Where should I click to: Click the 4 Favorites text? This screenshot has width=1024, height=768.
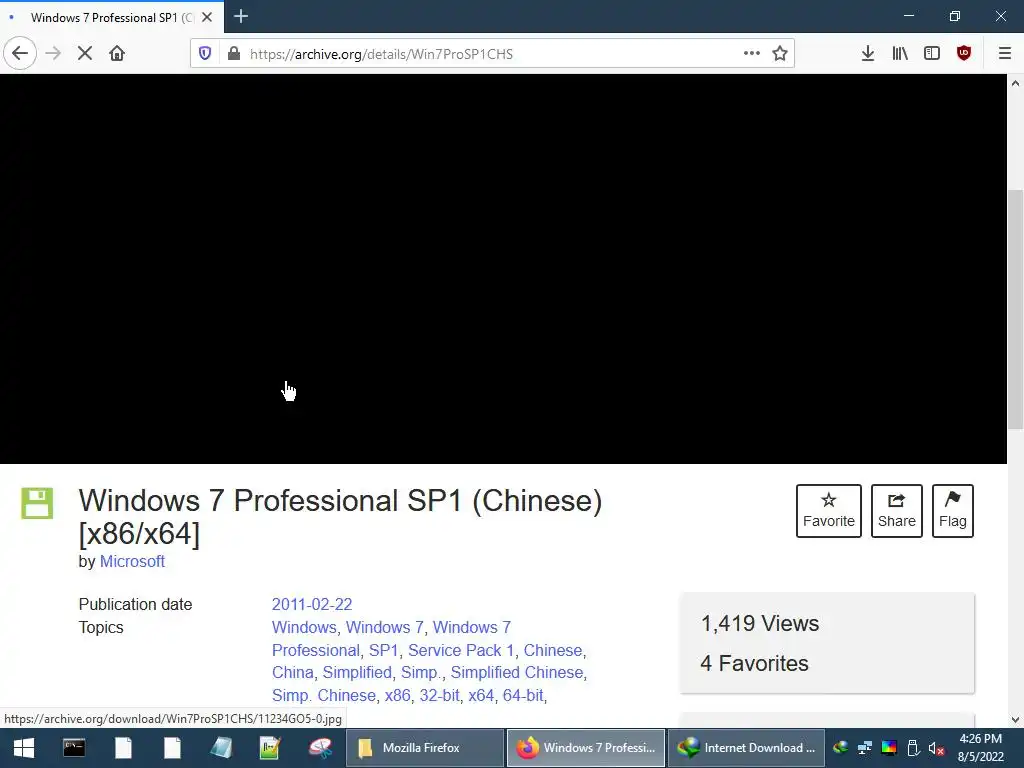(754, 664)
